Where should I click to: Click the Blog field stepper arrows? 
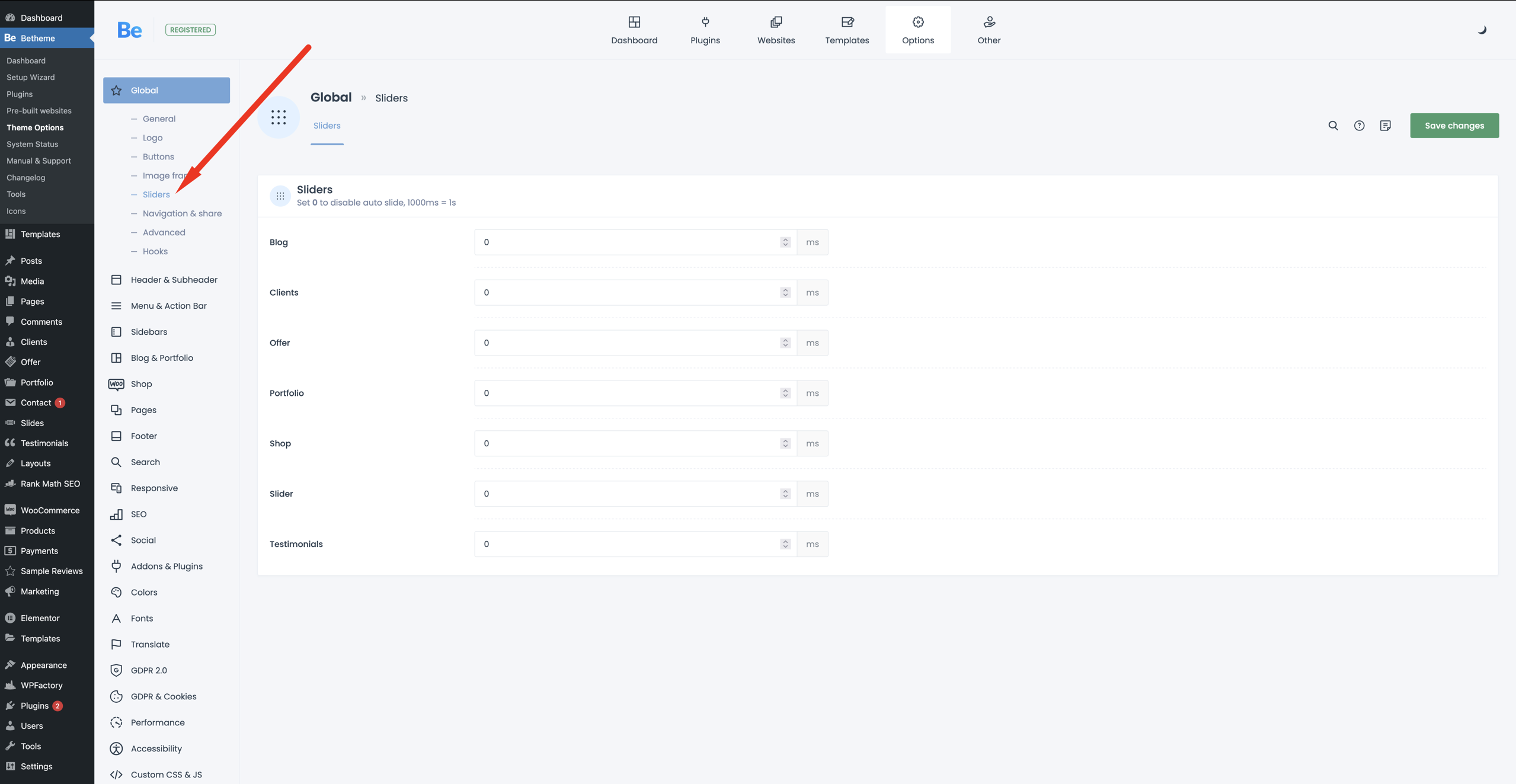pyautogui.click(x=785, y=242)
